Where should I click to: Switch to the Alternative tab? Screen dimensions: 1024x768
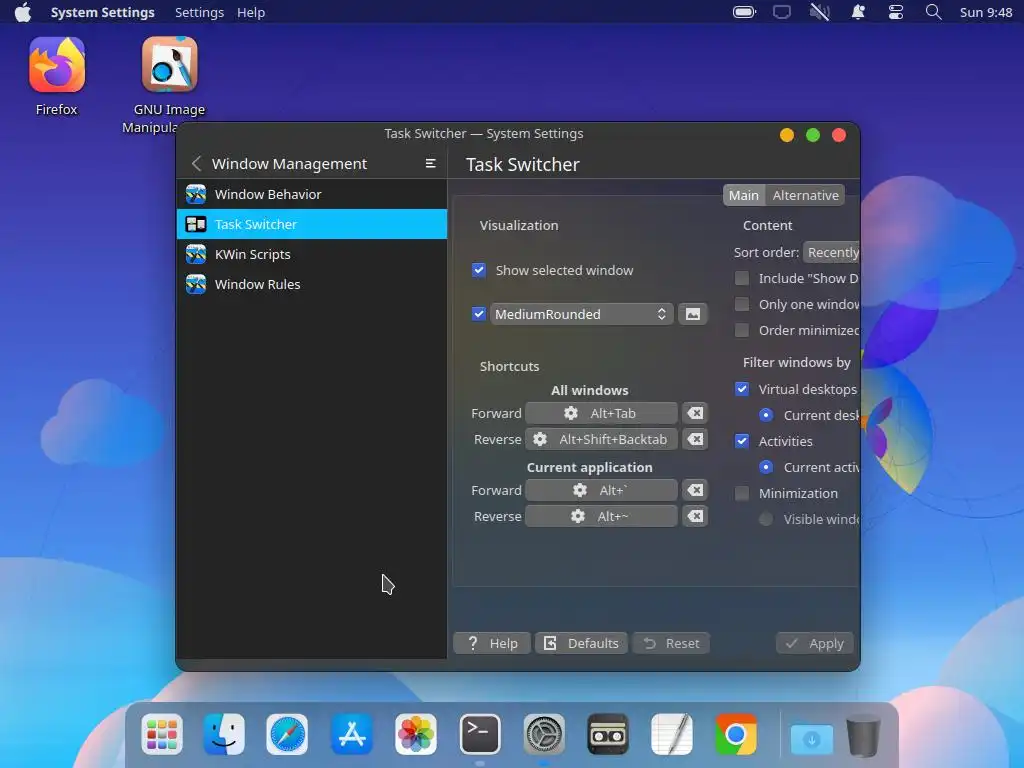click(x=805, y=195)
